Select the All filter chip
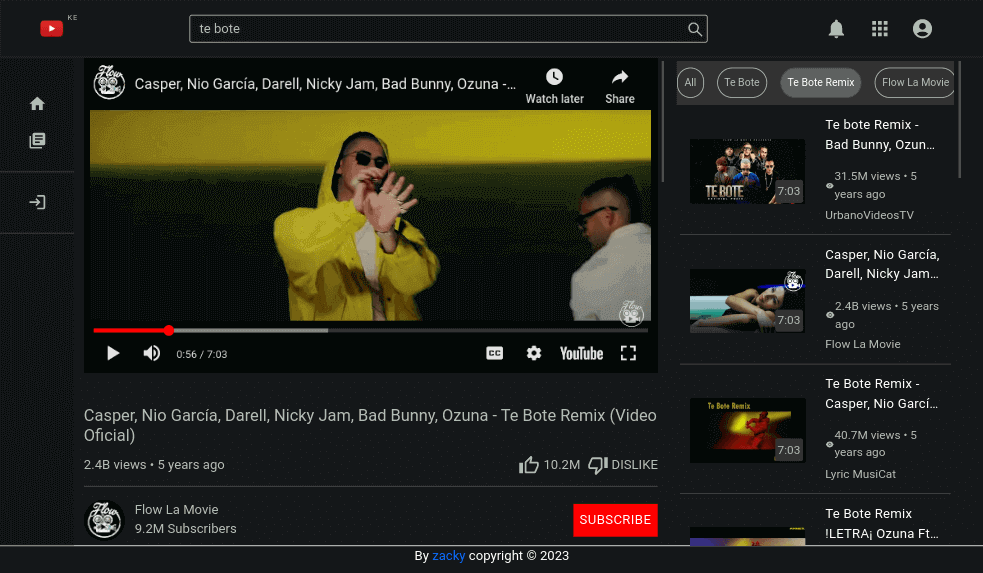This screenshot has width=983, height=573. click(x=690, y=82)
